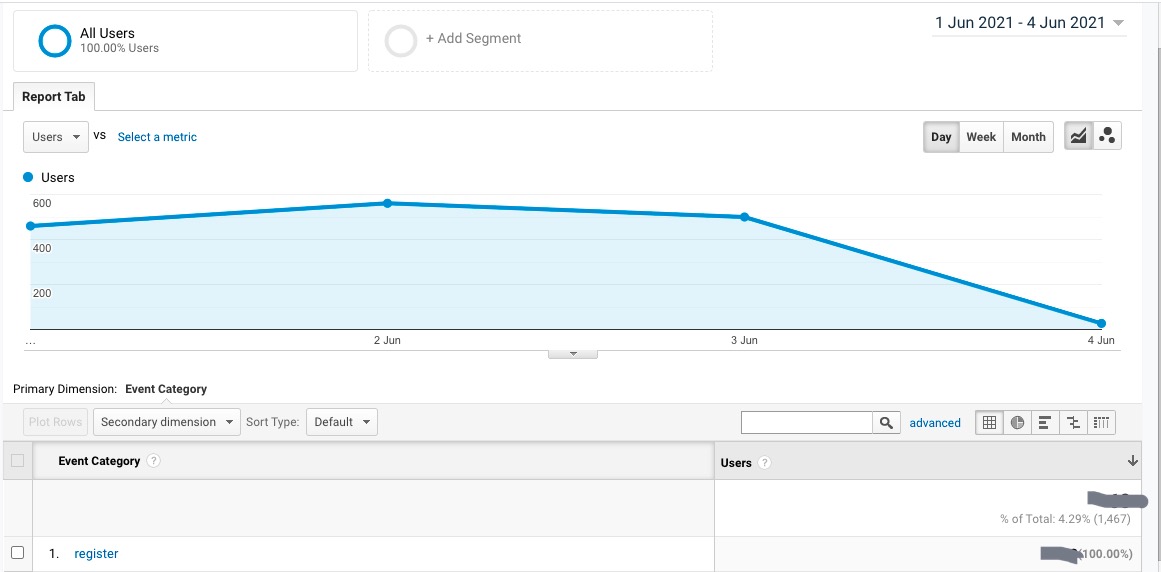Select the data table view icon
Image resolution: width=1161 pixels, height=572 pixels.
(989, 423)
